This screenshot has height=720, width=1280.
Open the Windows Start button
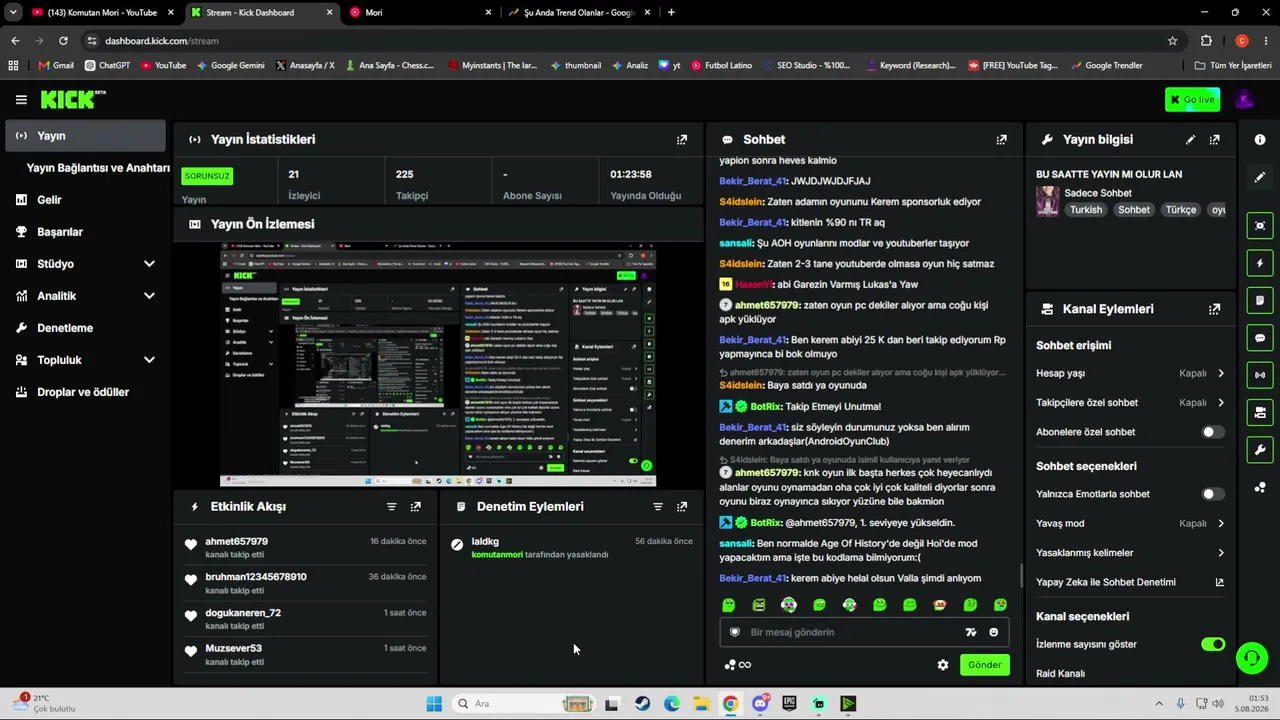coord(434,704)
